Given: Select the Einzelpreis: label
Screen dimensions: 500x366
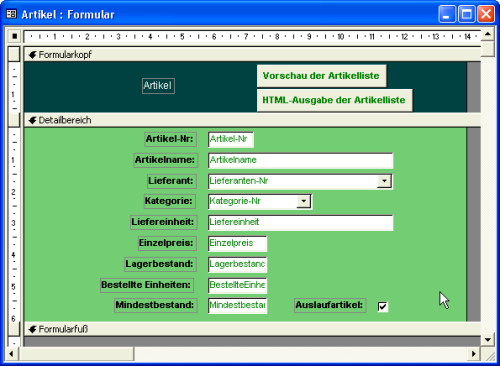Looking at the screenshot, I should click(167, 243).
